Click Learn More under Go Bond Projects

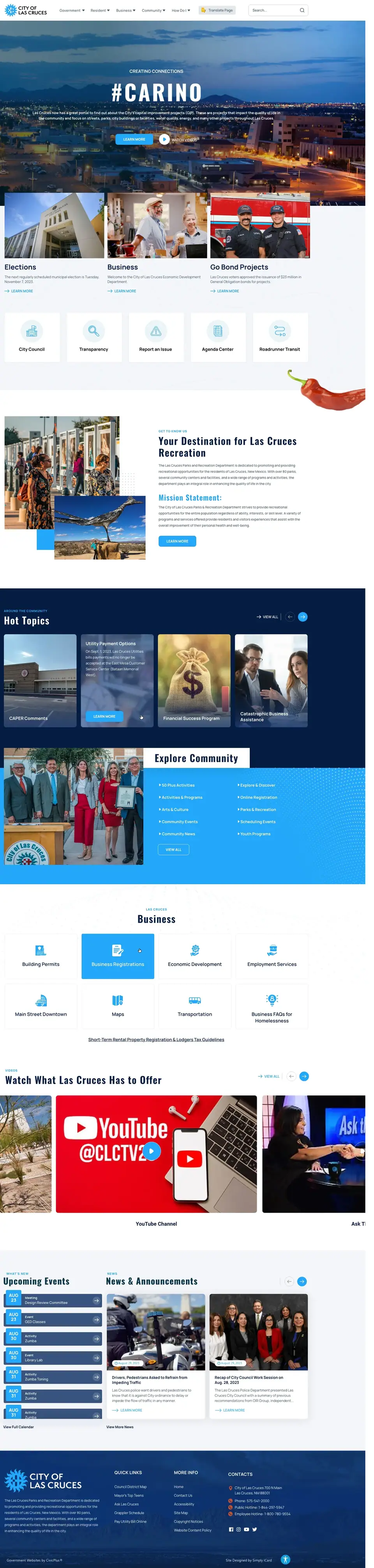tap(225, 291)
